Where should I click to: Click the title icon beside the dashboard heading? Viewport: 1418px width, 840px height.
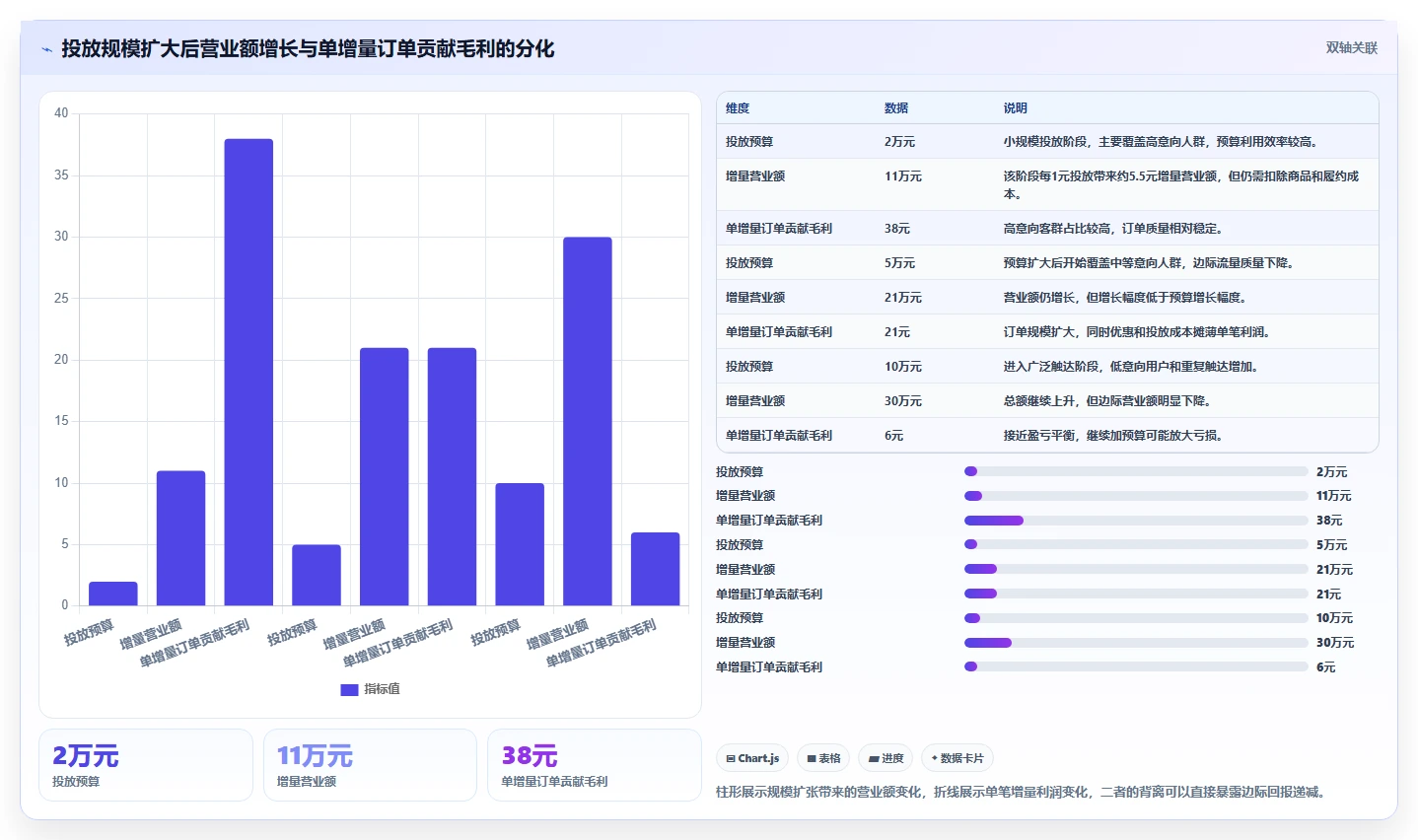pos(46,49)
